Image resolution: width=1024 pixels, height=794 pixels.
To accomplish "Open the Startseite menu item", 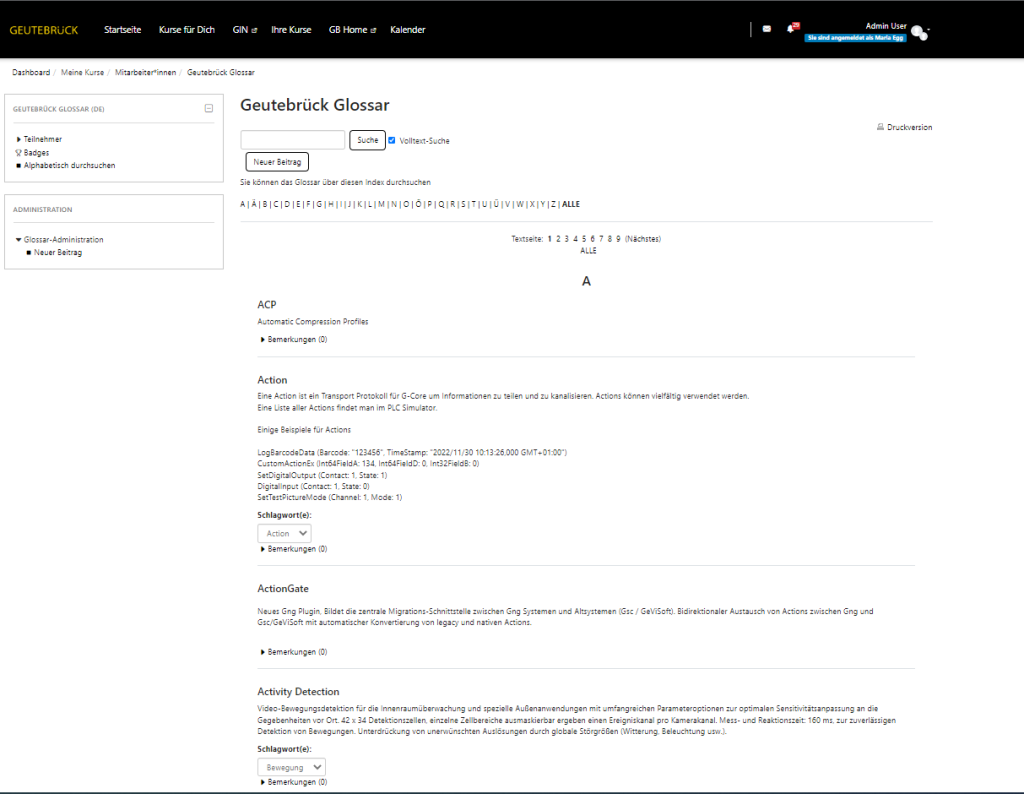I will [x=123, y=30].
